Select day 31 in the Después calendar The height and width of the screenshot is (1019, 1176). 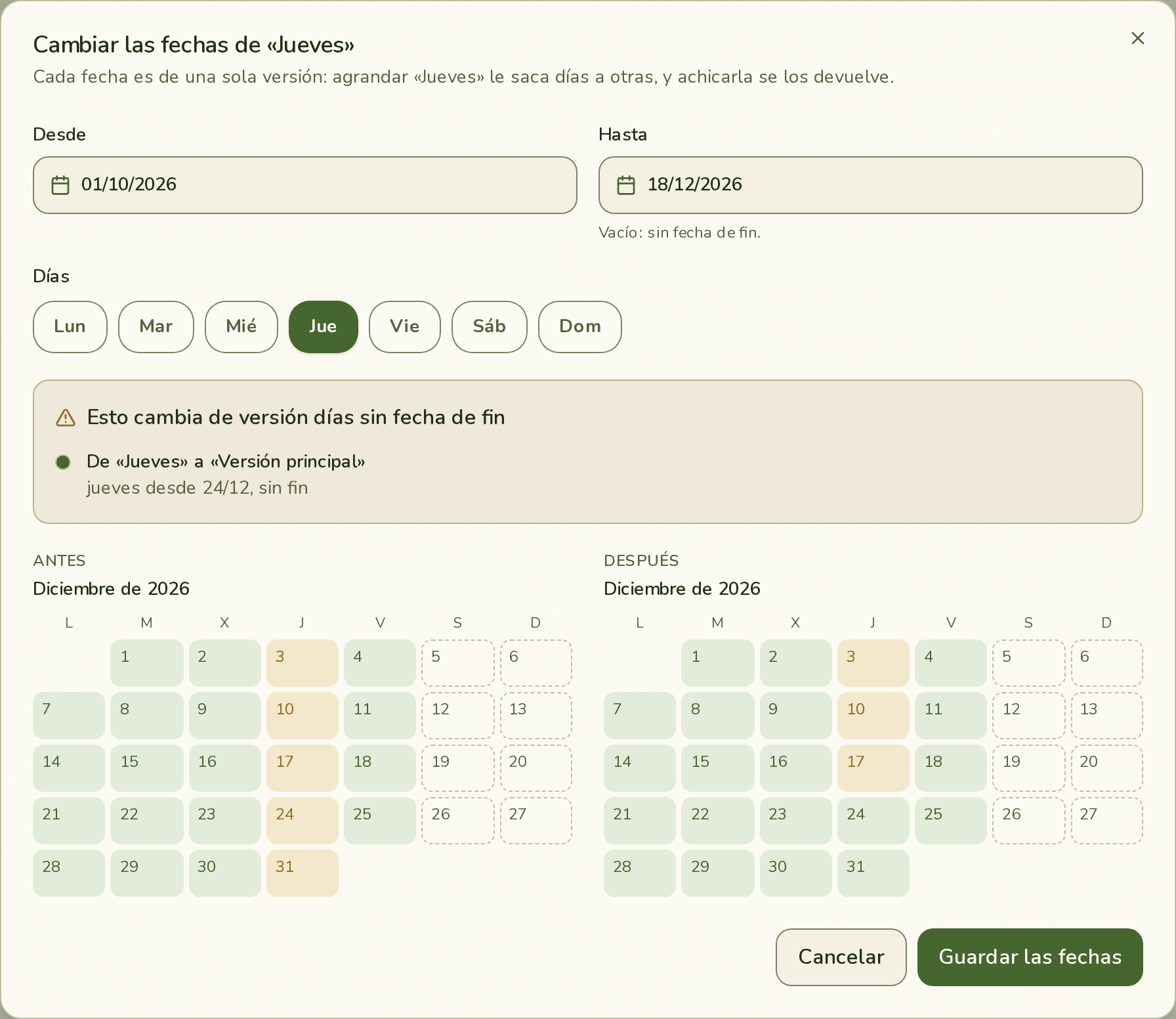click(x=873, y=873)
